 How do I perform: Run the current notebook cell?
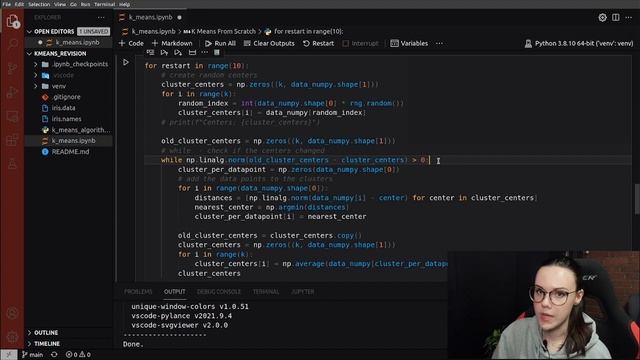126,62
